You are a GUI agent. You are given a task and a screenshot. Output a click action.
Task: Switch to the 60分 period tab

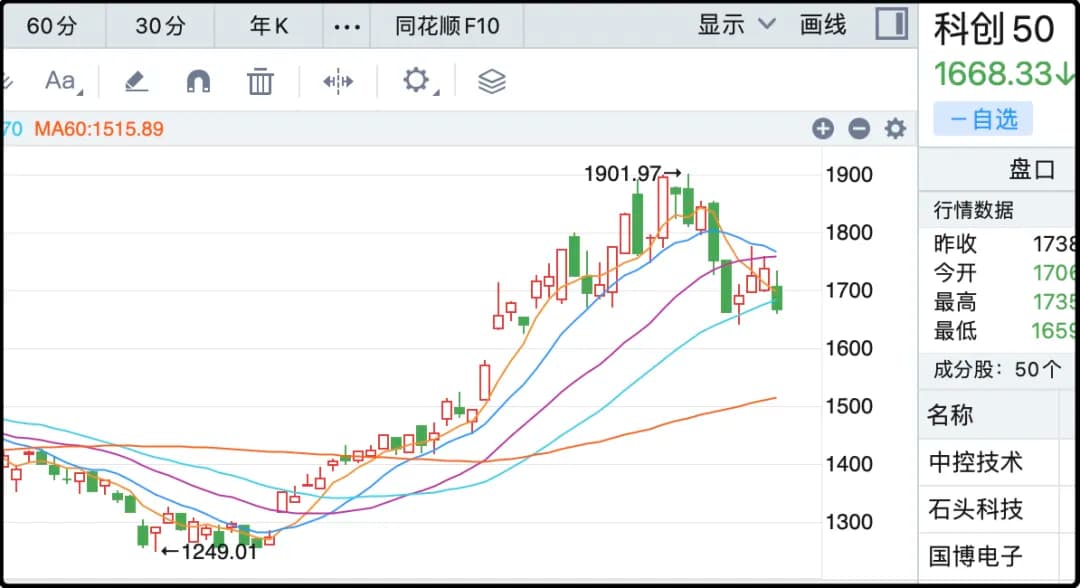[x=52, y=26]
